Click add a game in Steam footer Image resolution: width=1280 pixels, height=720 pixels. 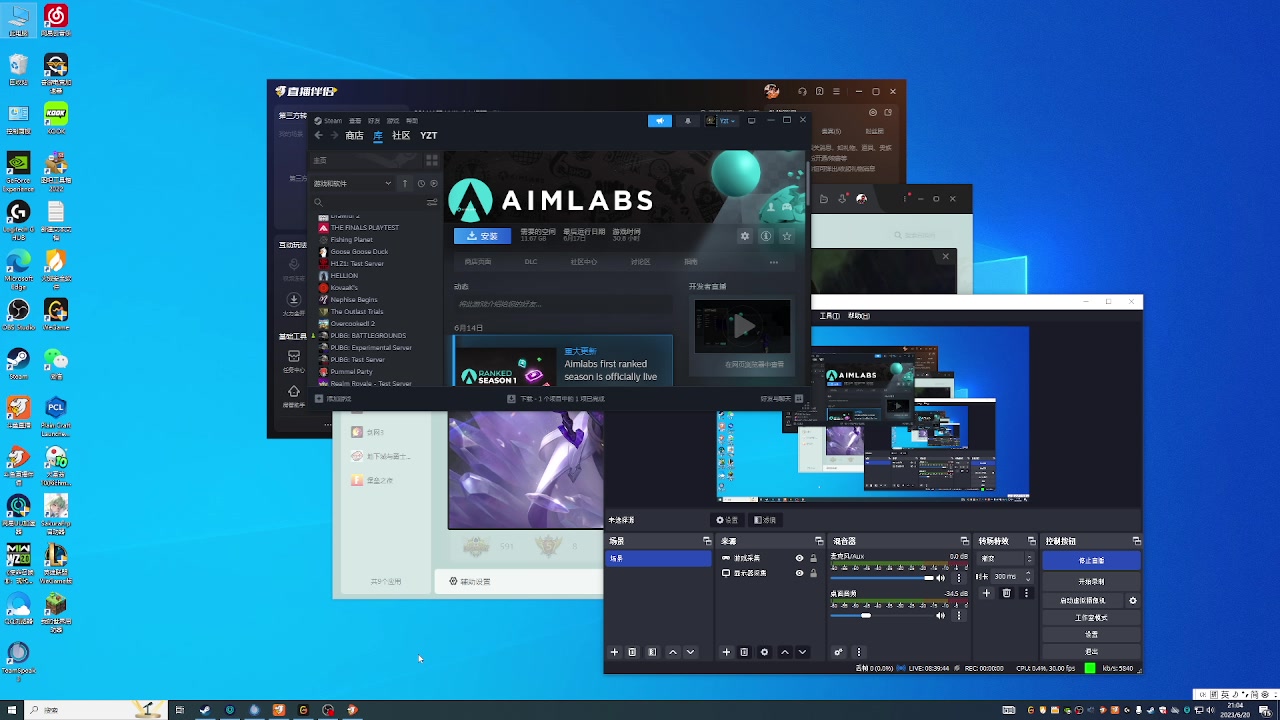(x=333, y=398)
